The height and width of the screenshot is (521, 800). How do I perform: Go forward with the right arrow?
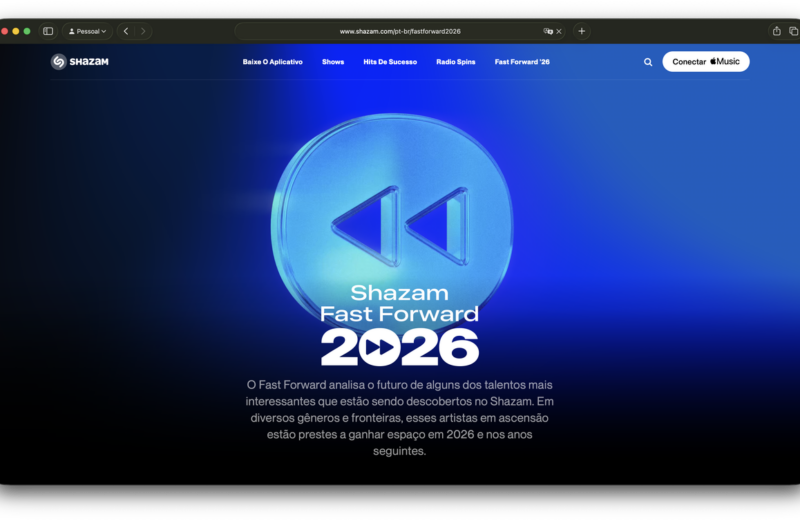tap(143, 31)
